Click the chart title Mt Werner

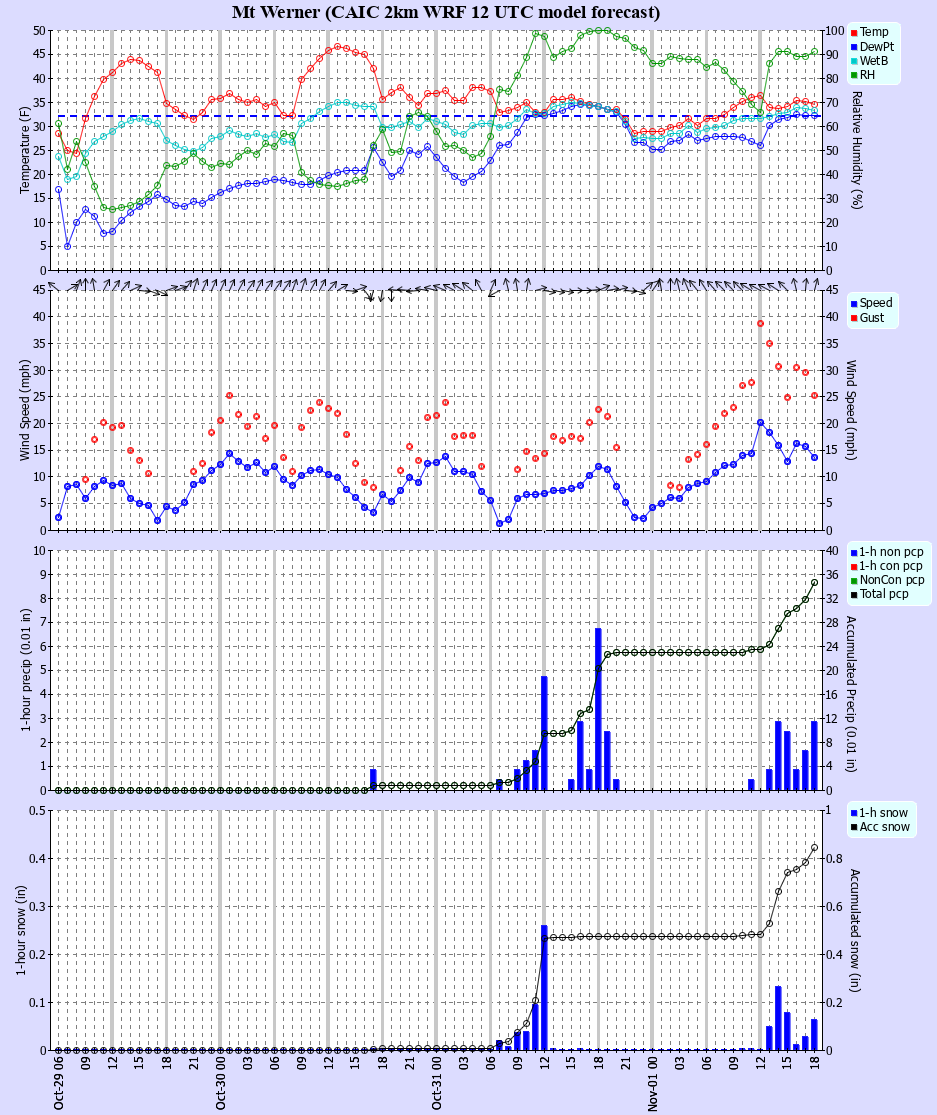coord(446,12)
